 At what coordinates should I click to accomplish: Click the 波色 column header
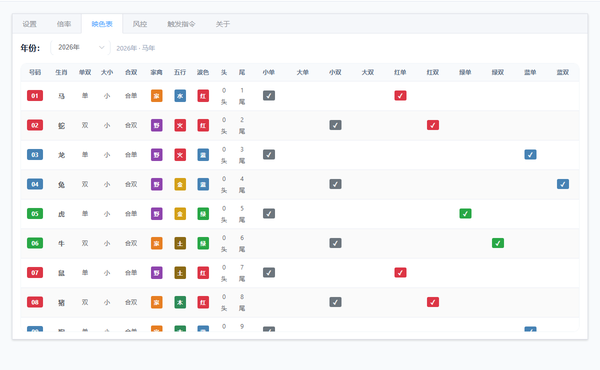(203, 72)
